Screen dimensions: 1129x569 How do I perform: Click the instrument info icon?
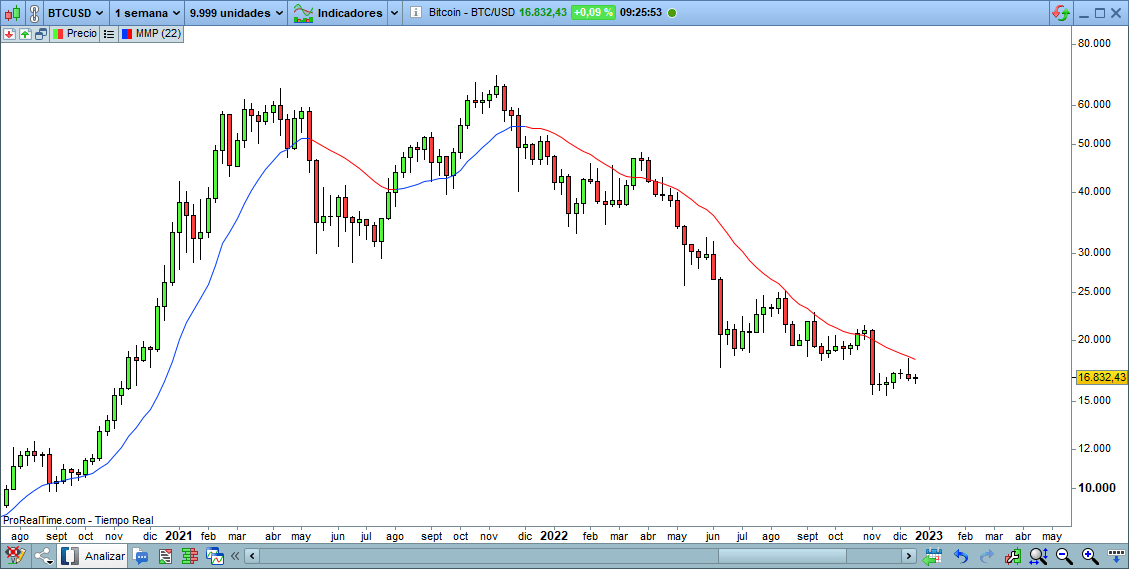point(416,13)
